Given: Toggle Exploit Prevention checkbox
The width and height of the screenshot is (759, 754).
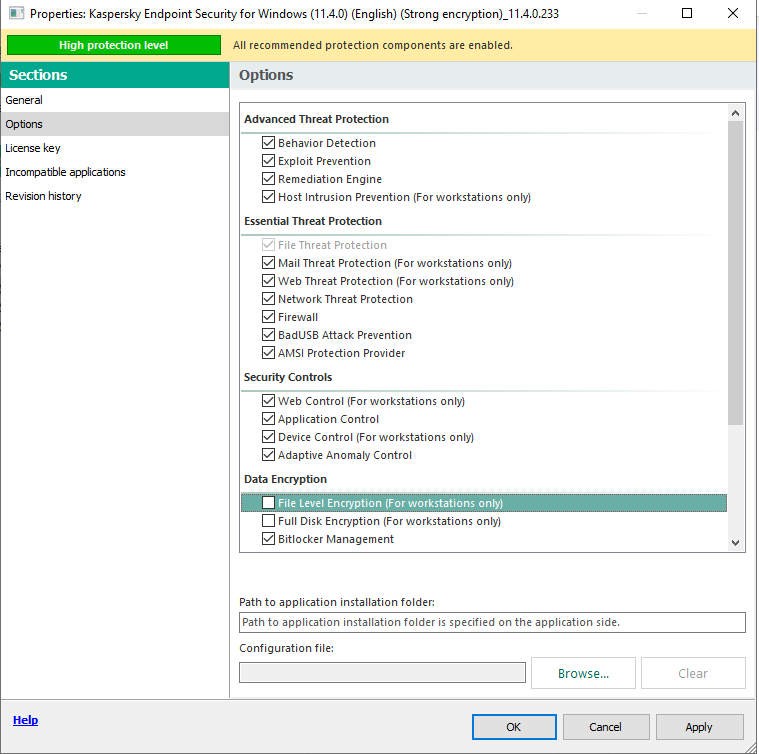Looking at the screenshot, I should point(268,161).
